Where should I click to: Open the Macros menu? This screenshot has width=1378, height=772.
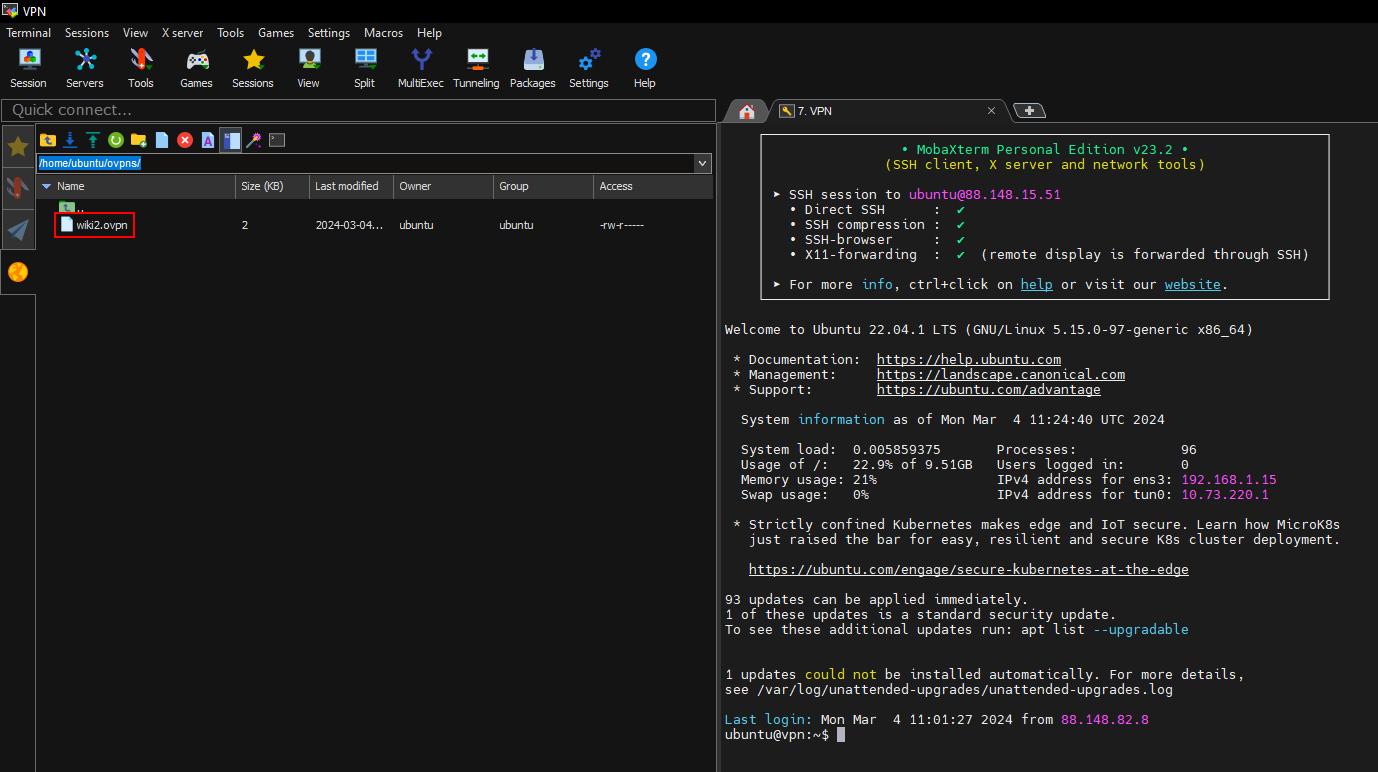[x=383, y=33]
